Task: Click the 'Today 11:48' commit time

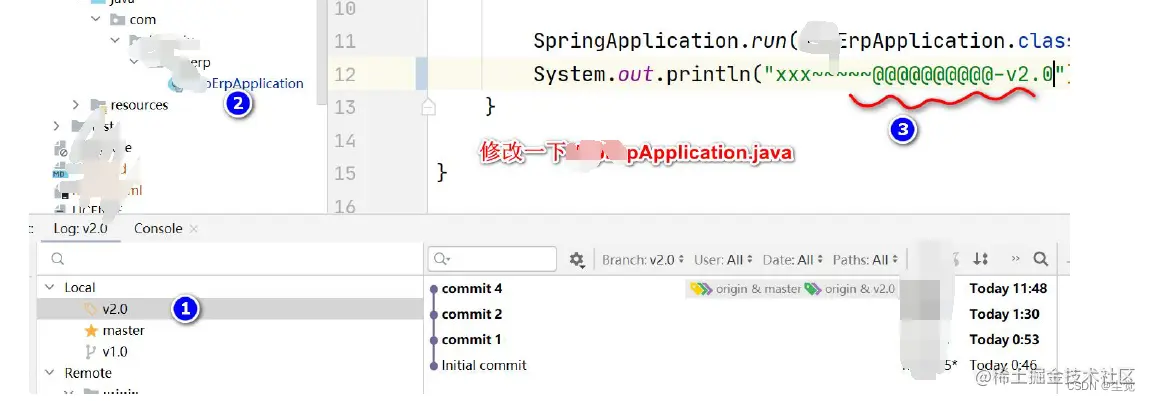Action: [1008, 289]
